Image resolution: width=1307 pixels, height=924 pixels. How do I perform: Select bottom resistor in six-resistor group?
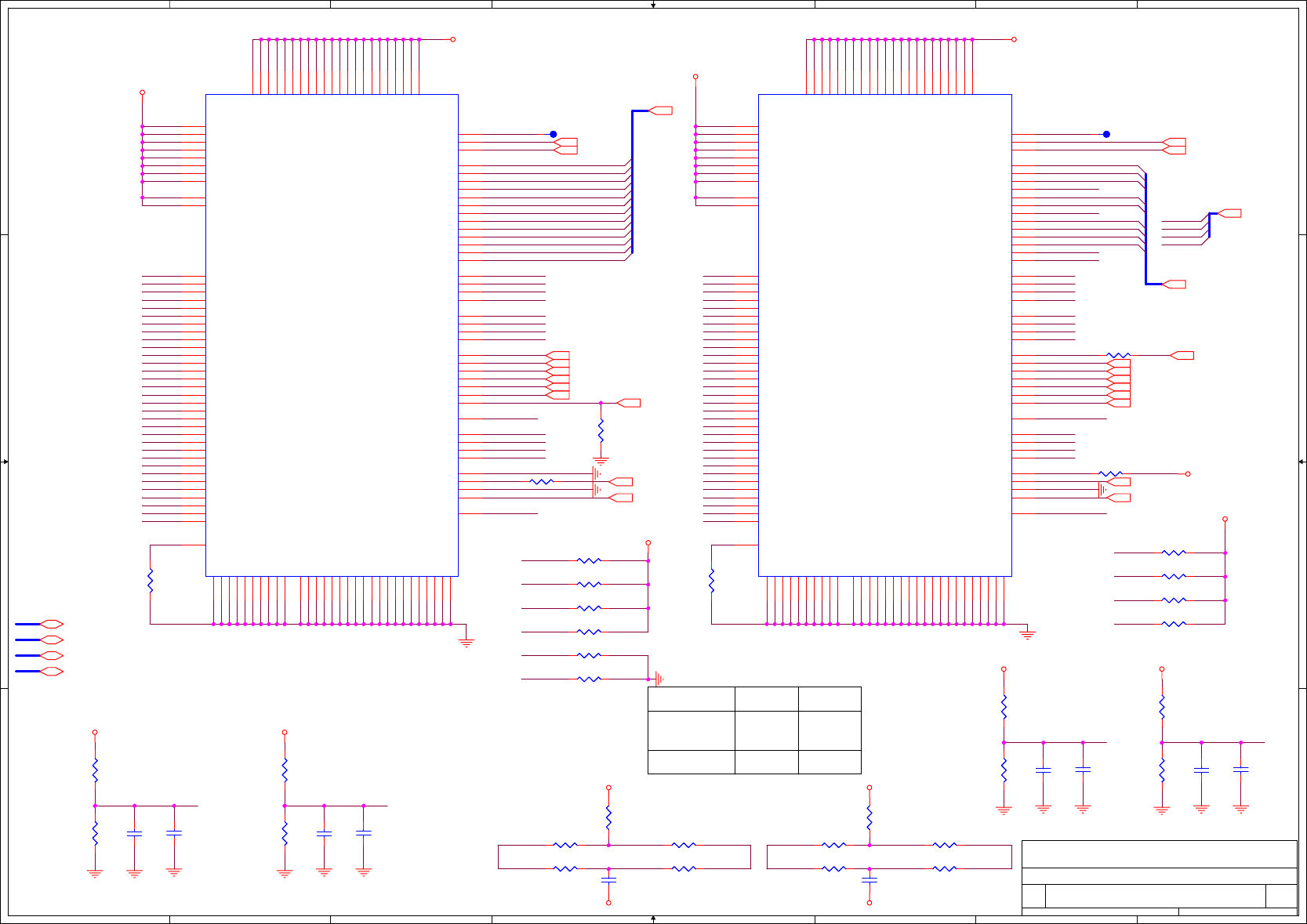click(x=589, y=679)
